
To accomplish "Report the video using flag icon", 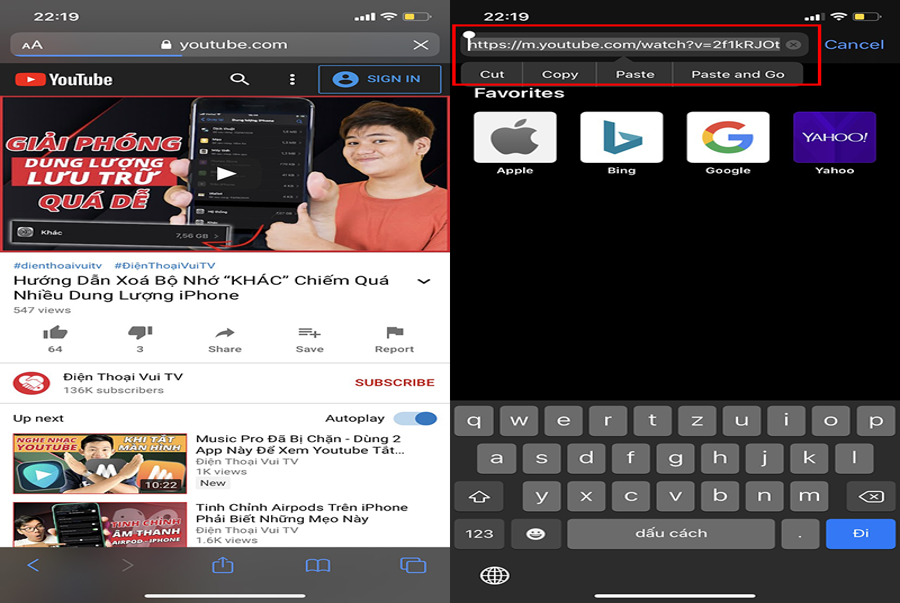I will (x=394, y=333).
